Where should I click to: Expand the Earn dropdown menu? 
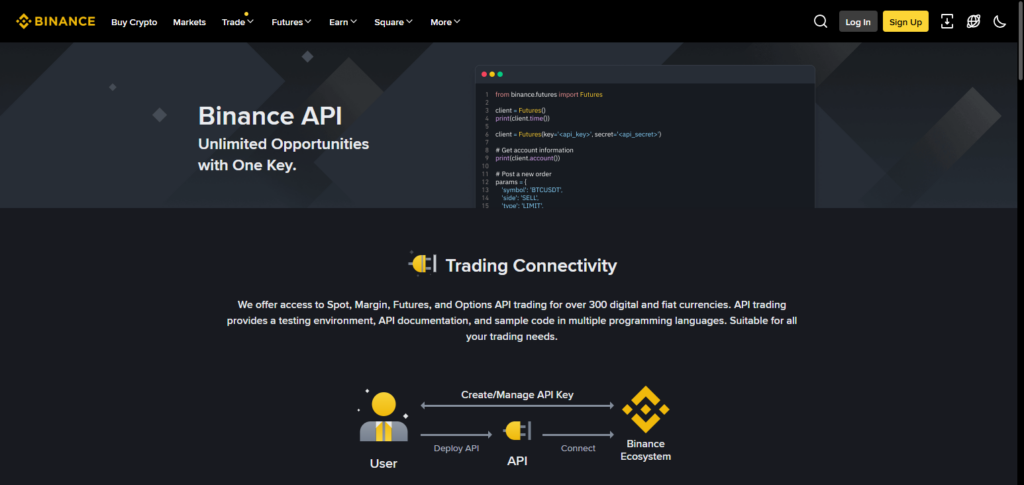tap(343, 22)
